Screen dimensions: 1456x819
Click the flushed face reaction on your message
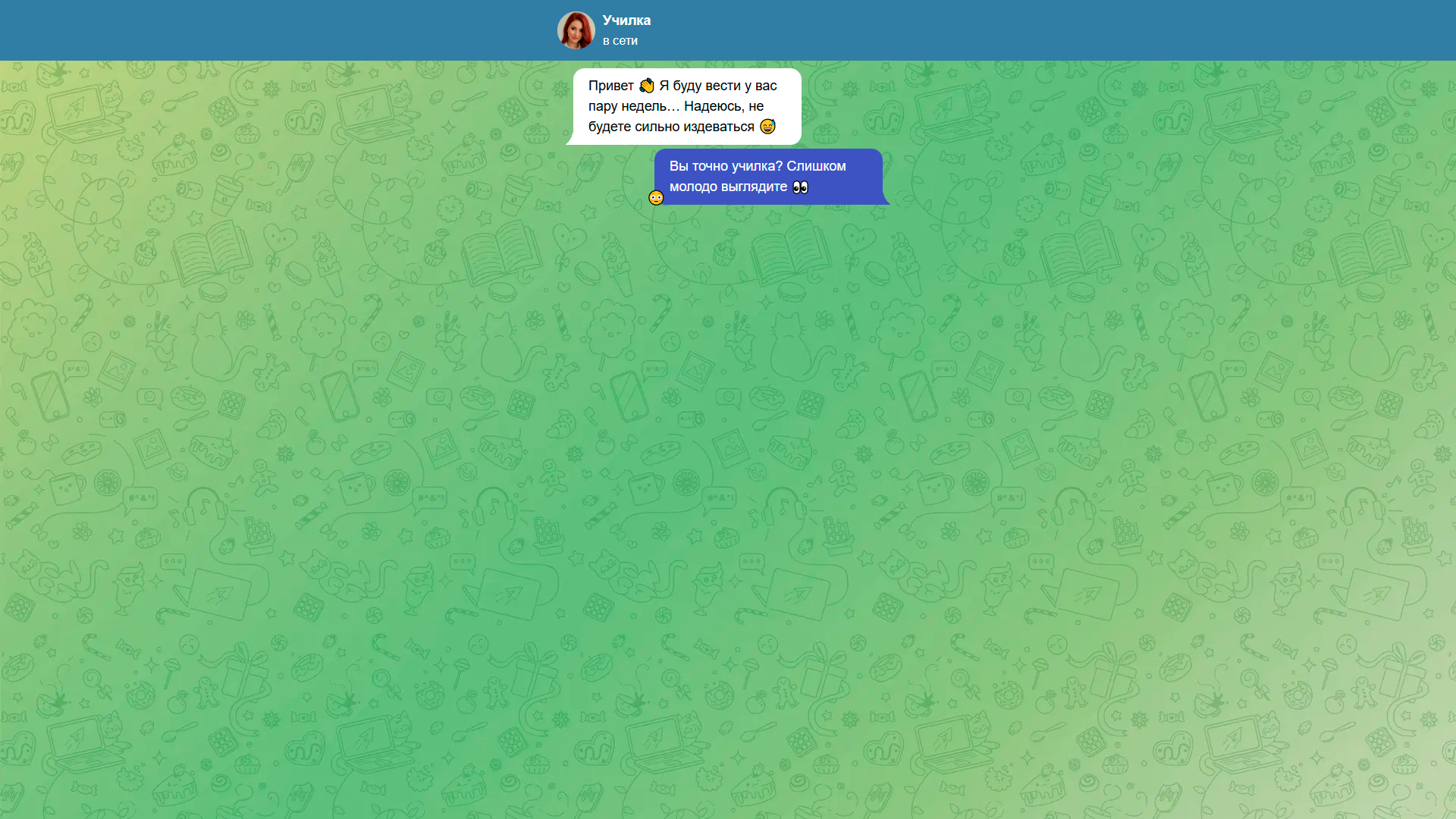[656, 197]
